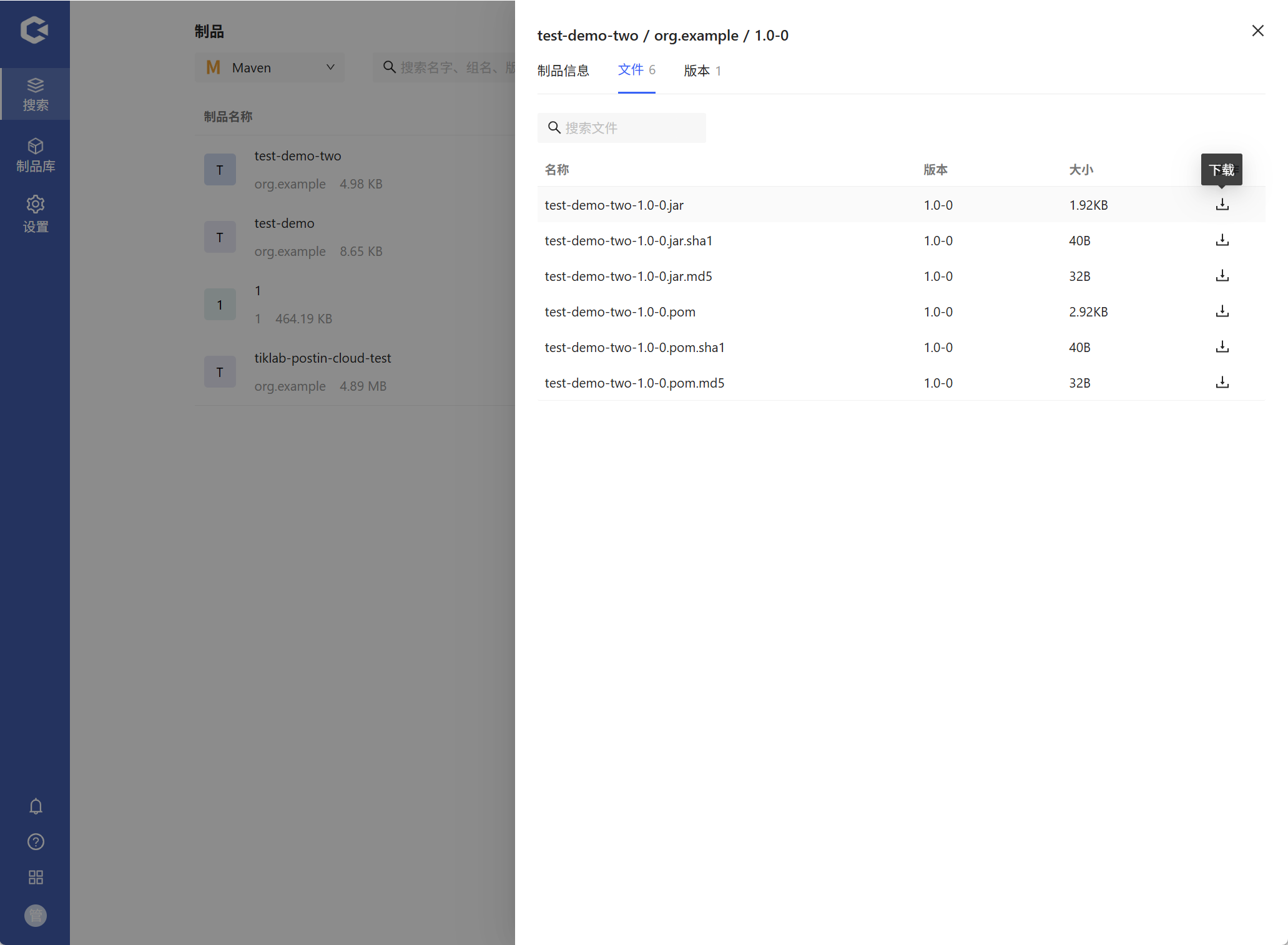
Task: Close the artifact detail drawer
Action: [1257, 31]
